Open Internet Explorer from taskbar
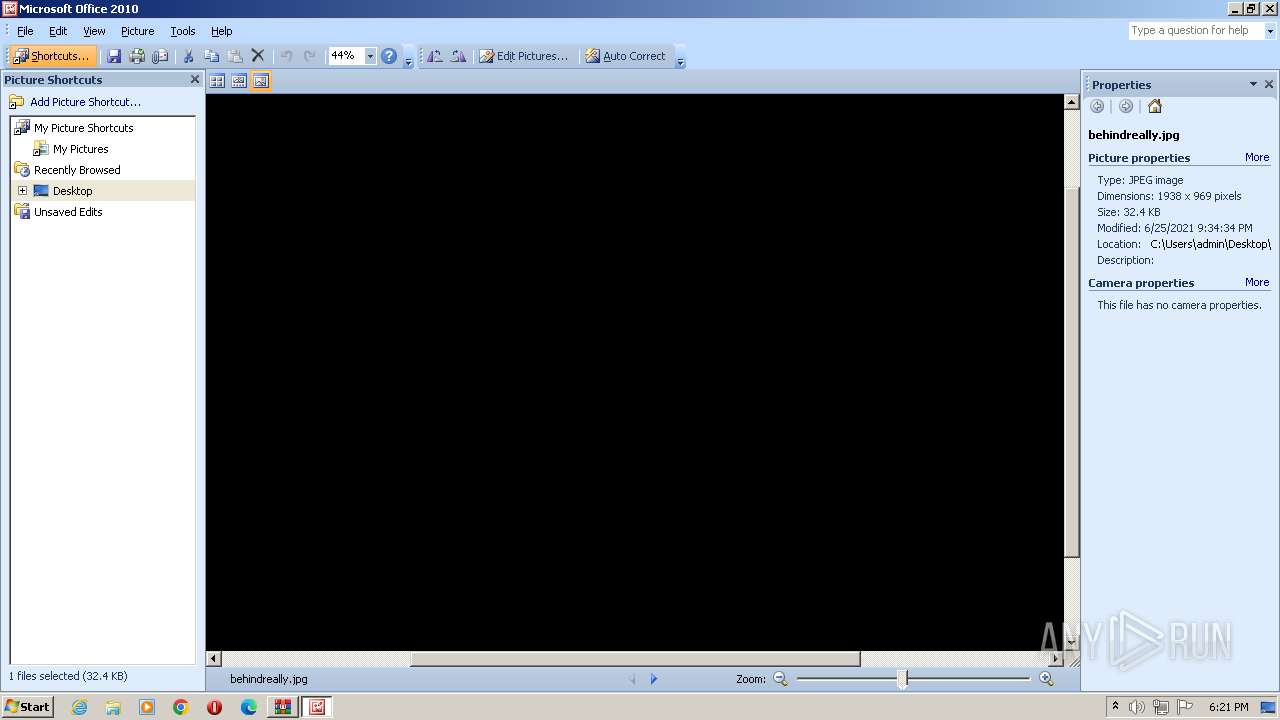The height and width of the screenshot is (720, 1280). (79, 707)
